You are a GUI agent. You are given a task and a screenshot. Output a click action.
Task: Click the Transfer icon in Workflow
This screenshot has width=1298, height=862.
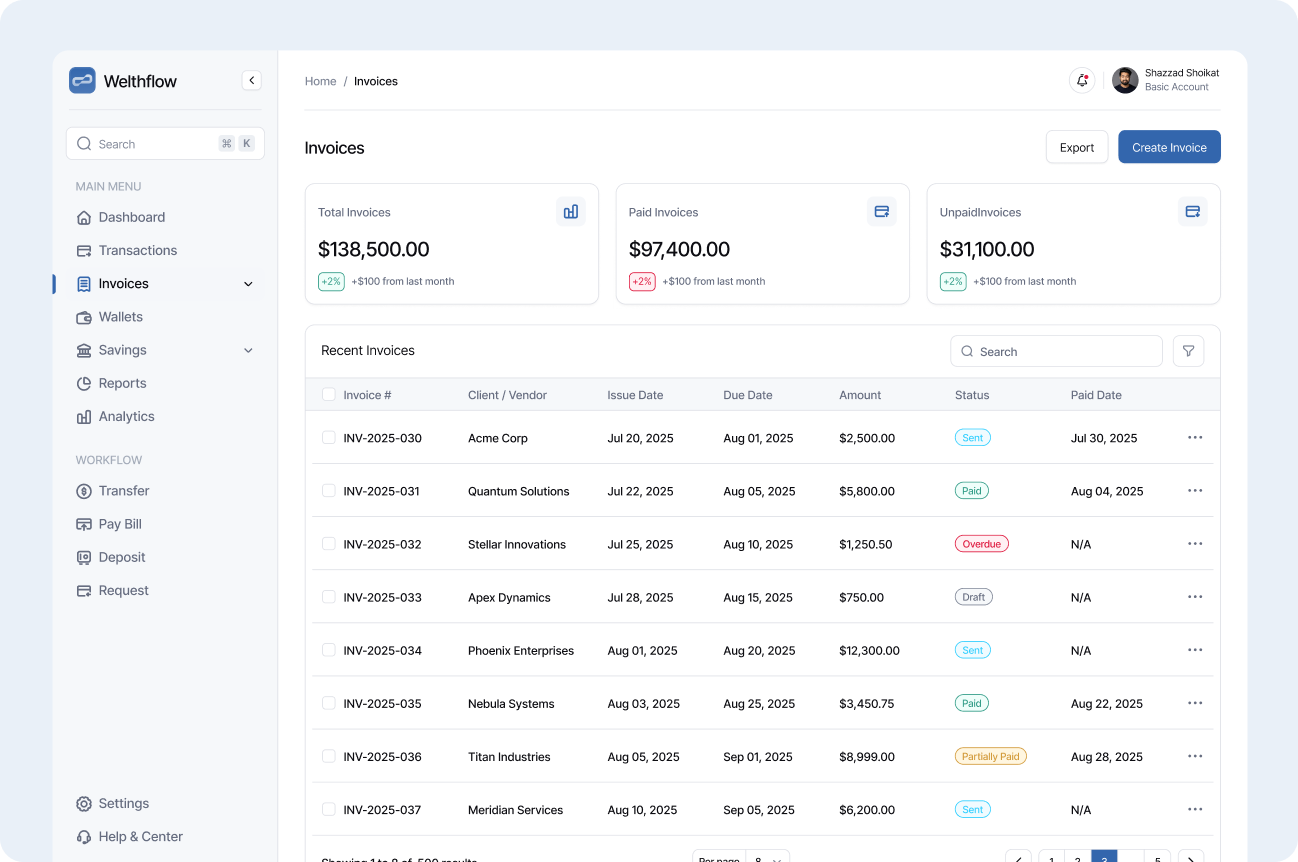[84, 491]
